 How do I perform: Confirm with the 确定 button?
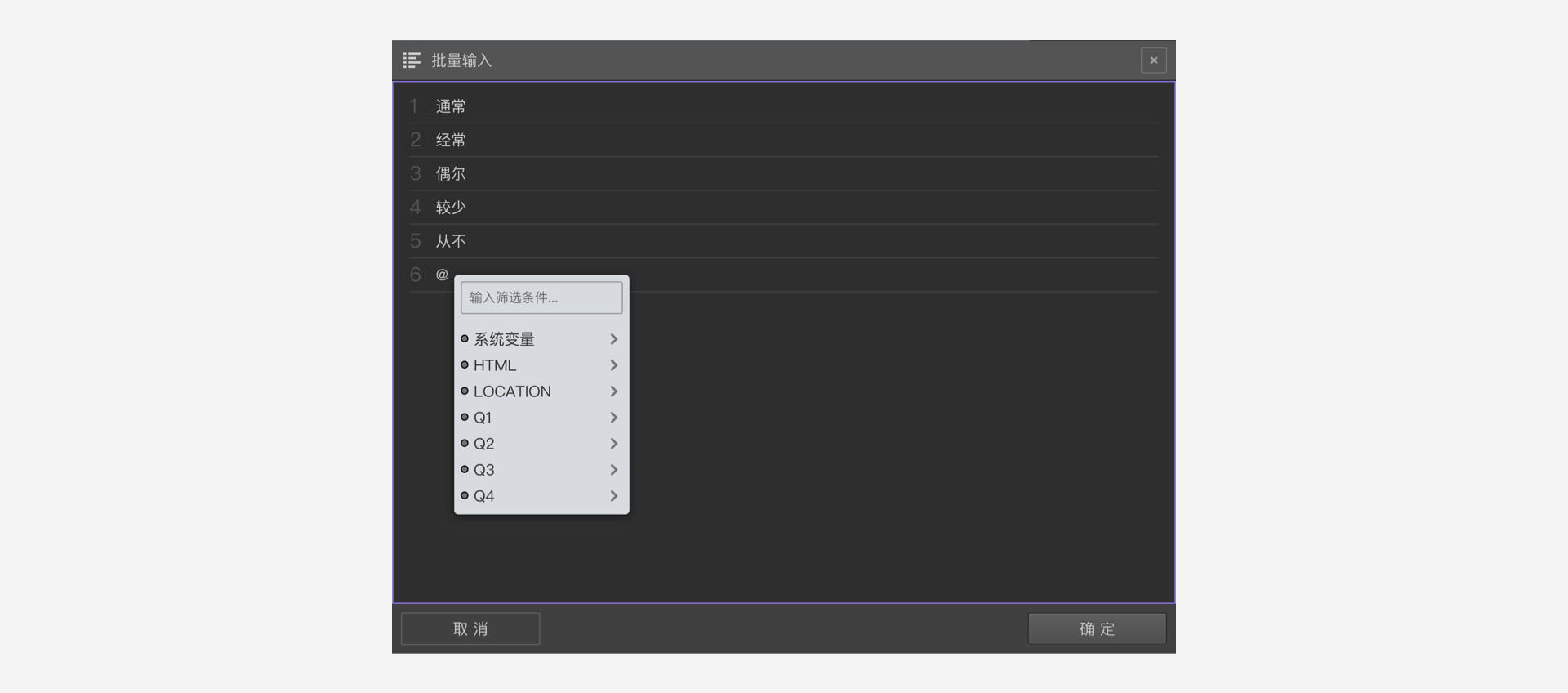click(x=1097, y=628)
